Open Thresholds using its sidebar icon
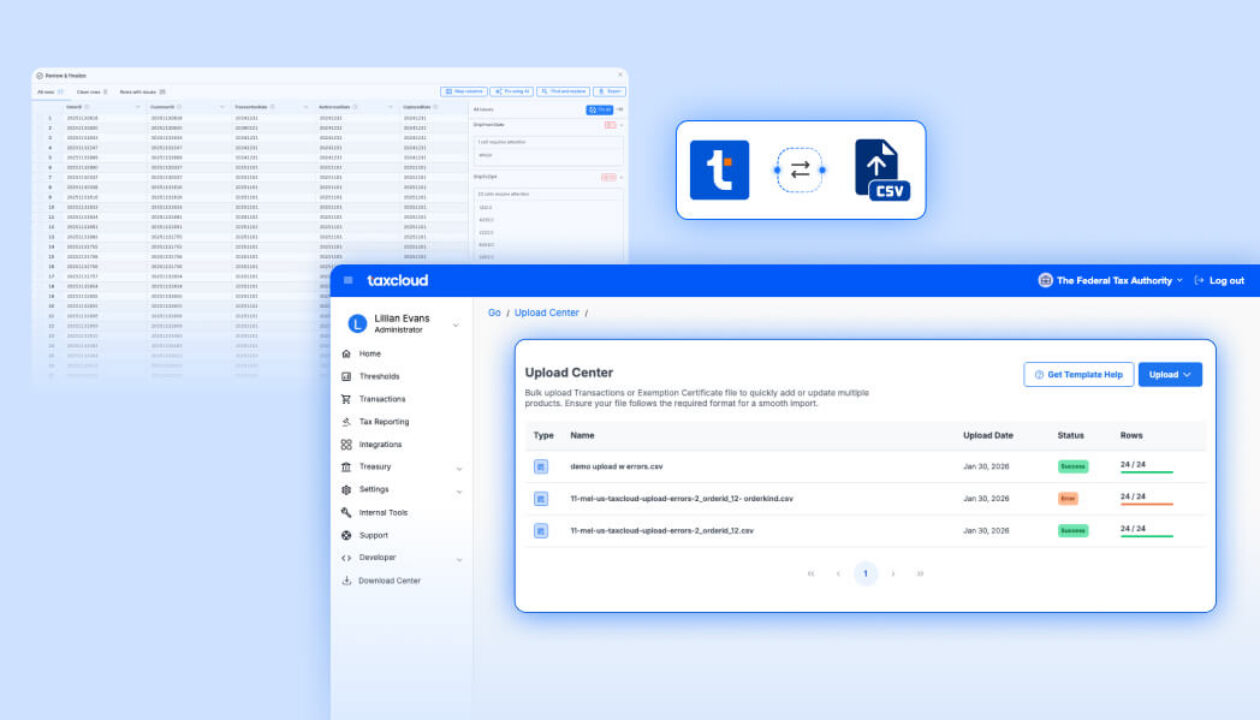Viewport: 1260px width, 720px height. pos(344,376)
